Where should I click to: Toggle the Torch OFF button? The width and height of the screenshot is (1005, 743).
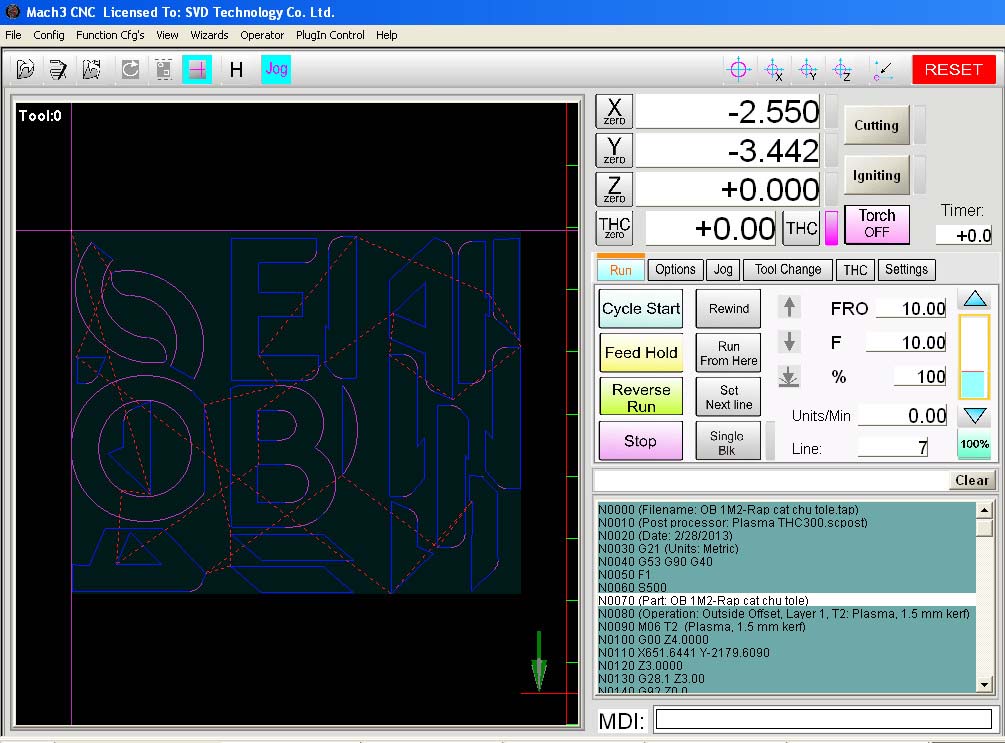click(876, 224)
